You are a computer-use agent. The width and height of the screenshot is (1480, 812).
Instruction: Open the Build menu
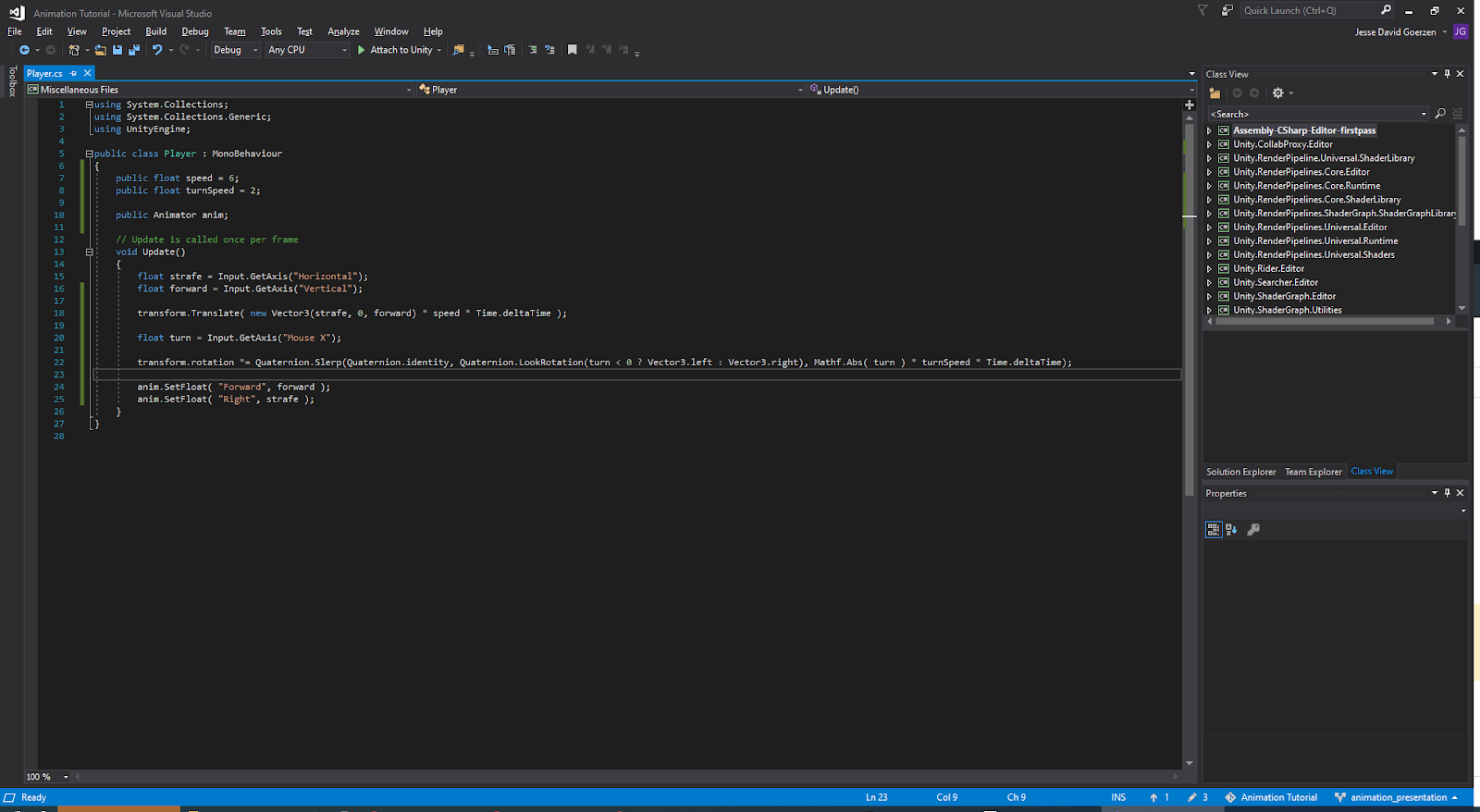[x=156, y=31]
